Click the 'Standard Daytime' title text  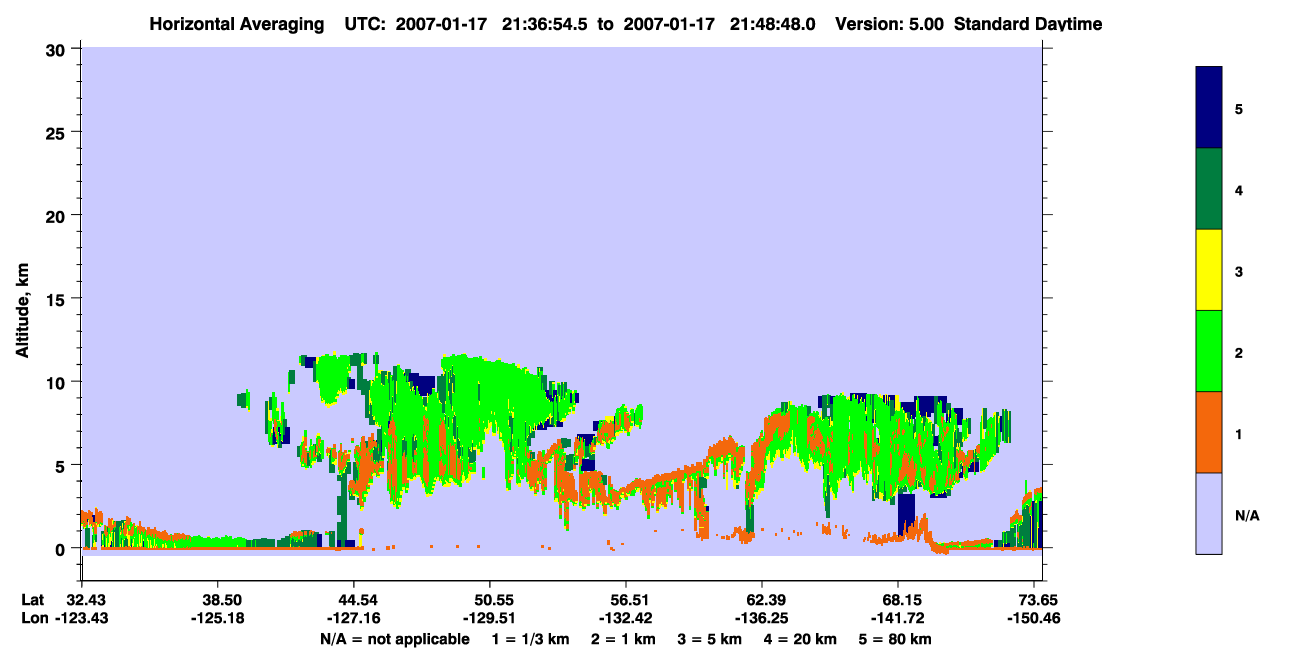pyautogui.click(x=1028, y=23)
